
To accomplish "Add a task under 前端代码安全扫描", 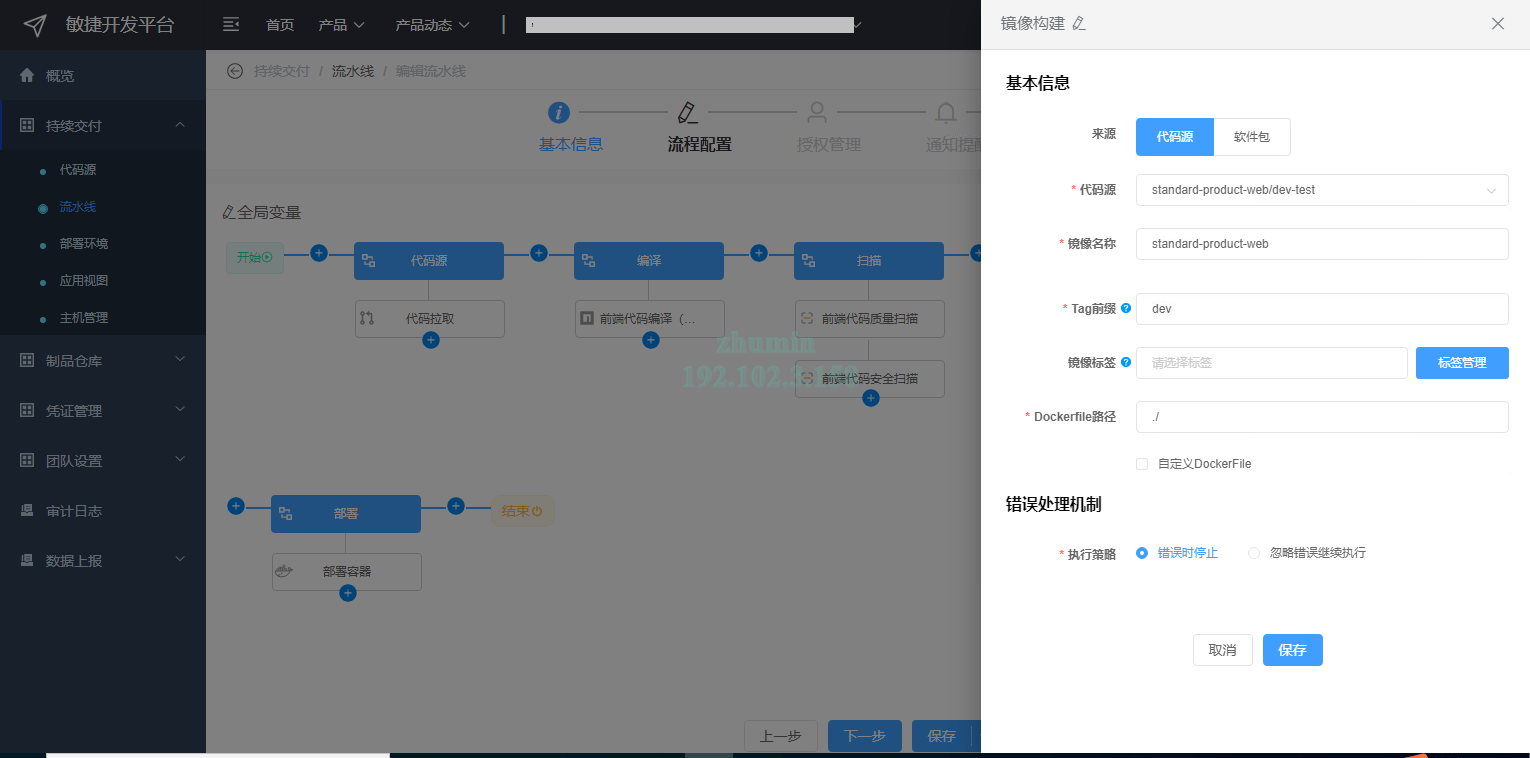I will tap(871, 398).
